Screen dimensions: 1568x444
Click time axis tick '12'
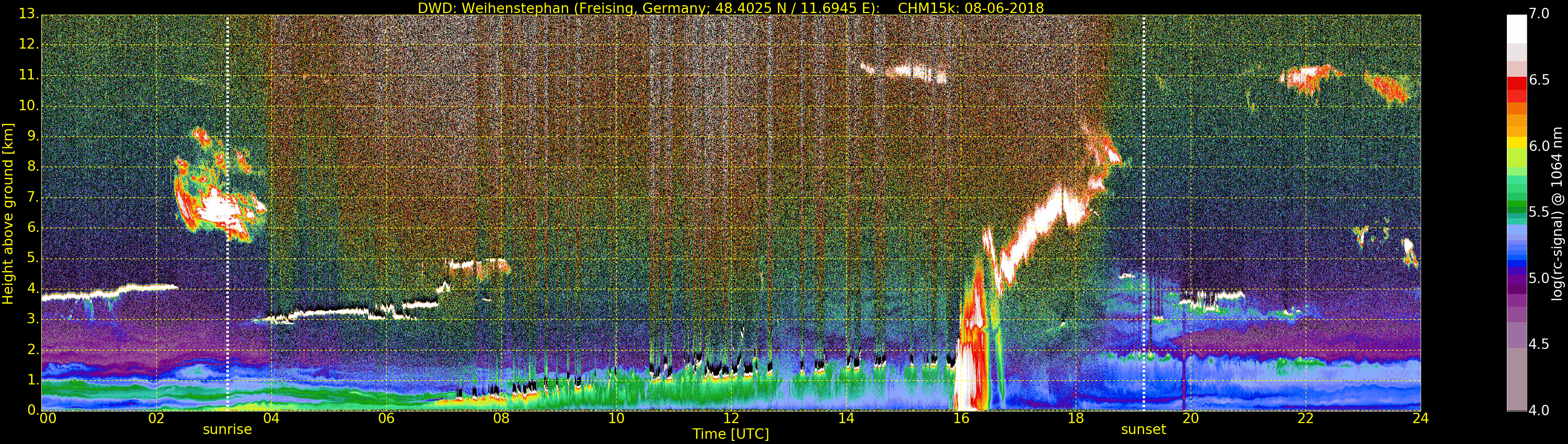(x=731, y=418)
